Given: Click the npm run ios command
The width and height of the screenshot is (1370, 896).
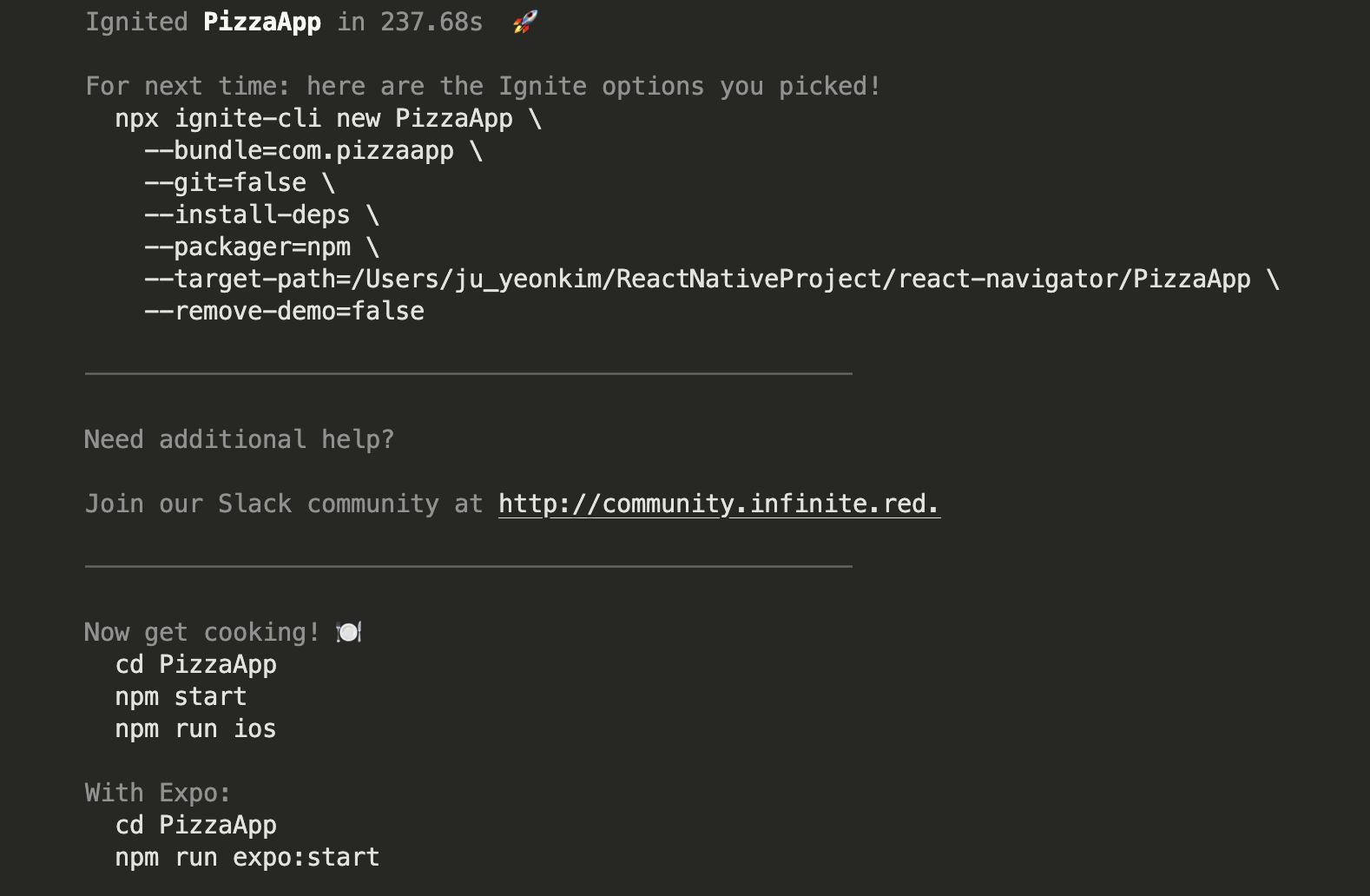Looking at the screenshot, I should (196, 729).
